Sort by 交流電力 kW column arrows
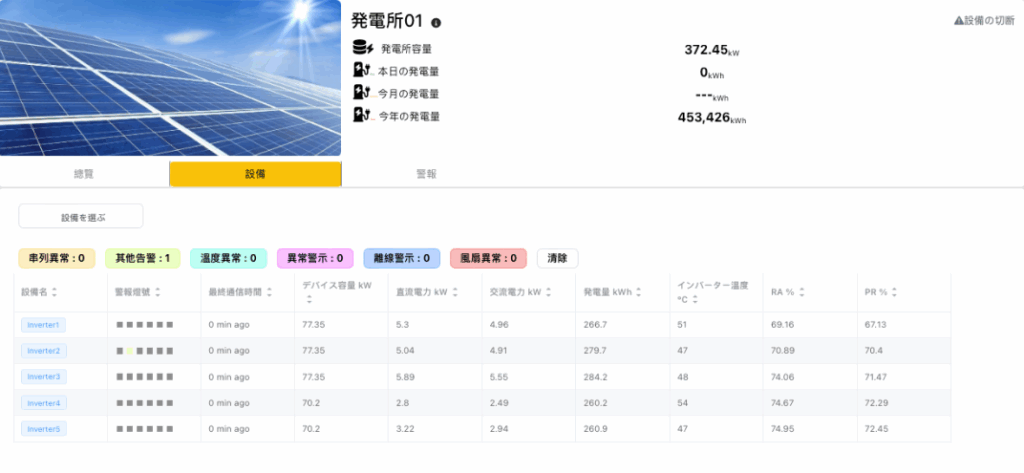This screenshot has height=473, width=1024. (x=548, y=293)
